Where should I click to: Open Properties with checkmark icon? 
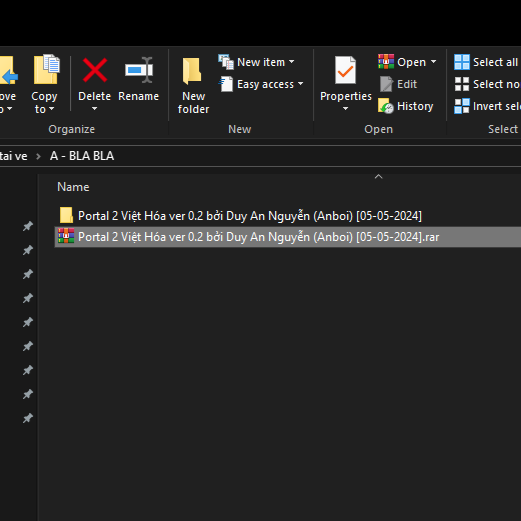coord(345,70)
